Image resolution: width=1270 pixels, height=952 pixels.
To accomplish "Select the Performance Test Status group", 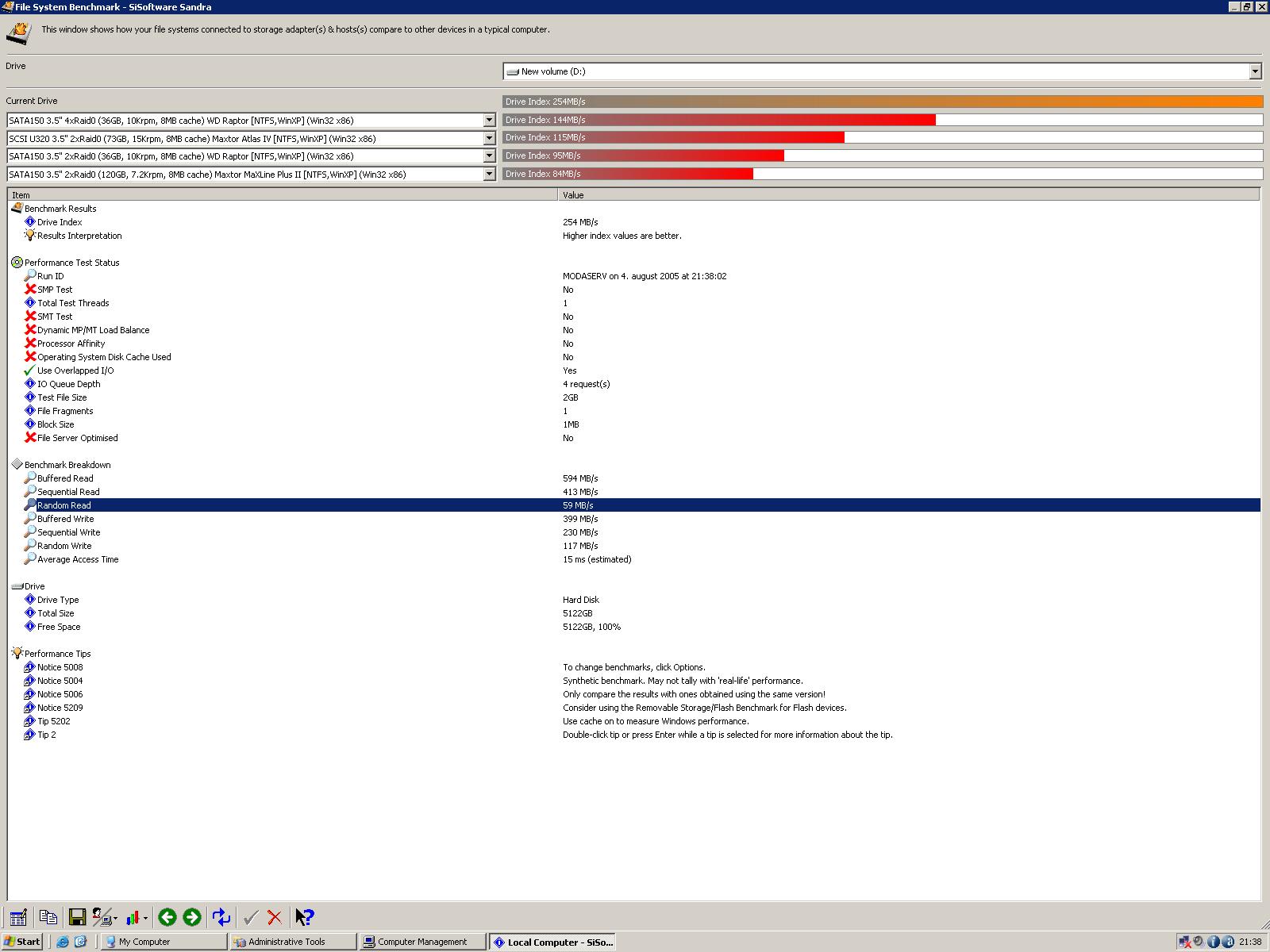I will [x=634, y=263].
